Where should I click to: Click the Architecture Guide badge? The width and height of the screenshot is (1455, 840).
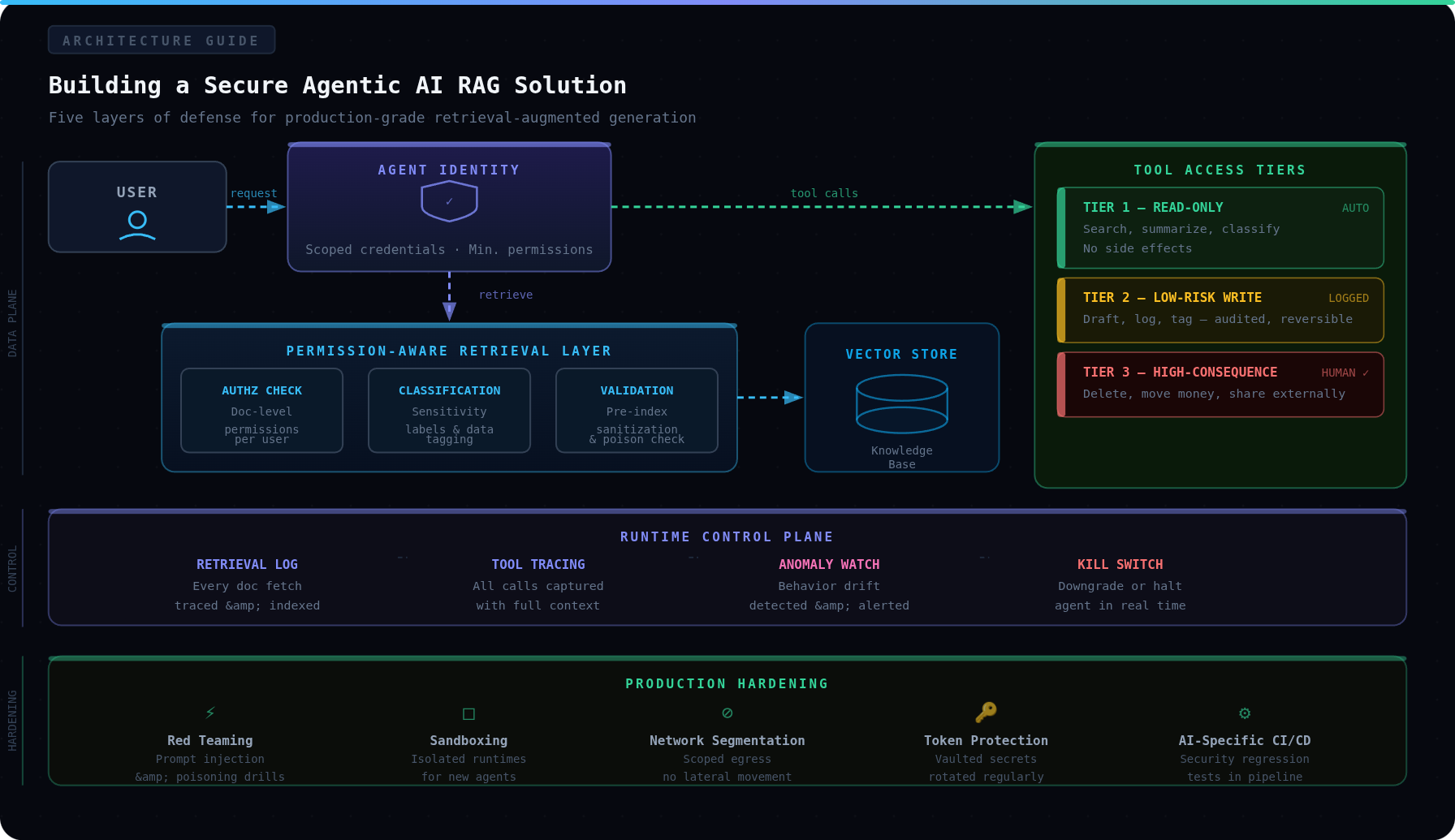pos(162,40)
